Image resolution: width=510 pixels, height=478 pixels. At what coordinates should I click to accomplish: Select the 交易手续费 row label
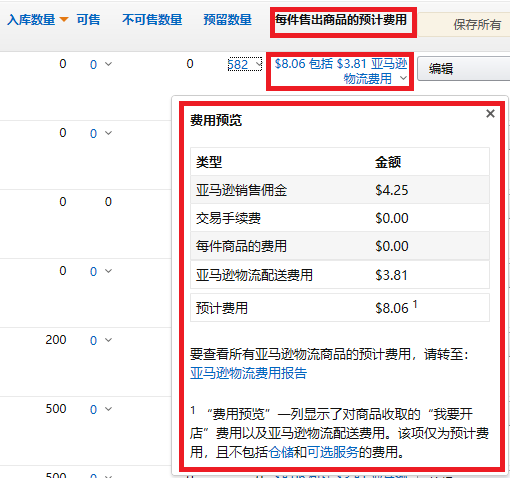[228, 218]
